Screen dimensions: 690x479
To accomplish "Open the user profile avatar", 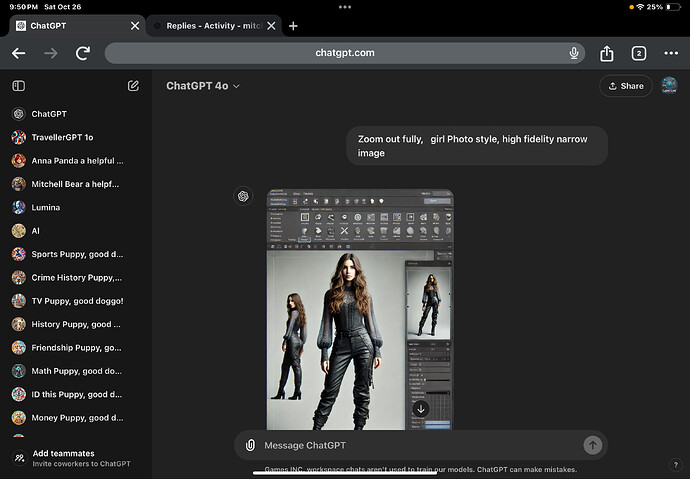I will click(670, 86).
